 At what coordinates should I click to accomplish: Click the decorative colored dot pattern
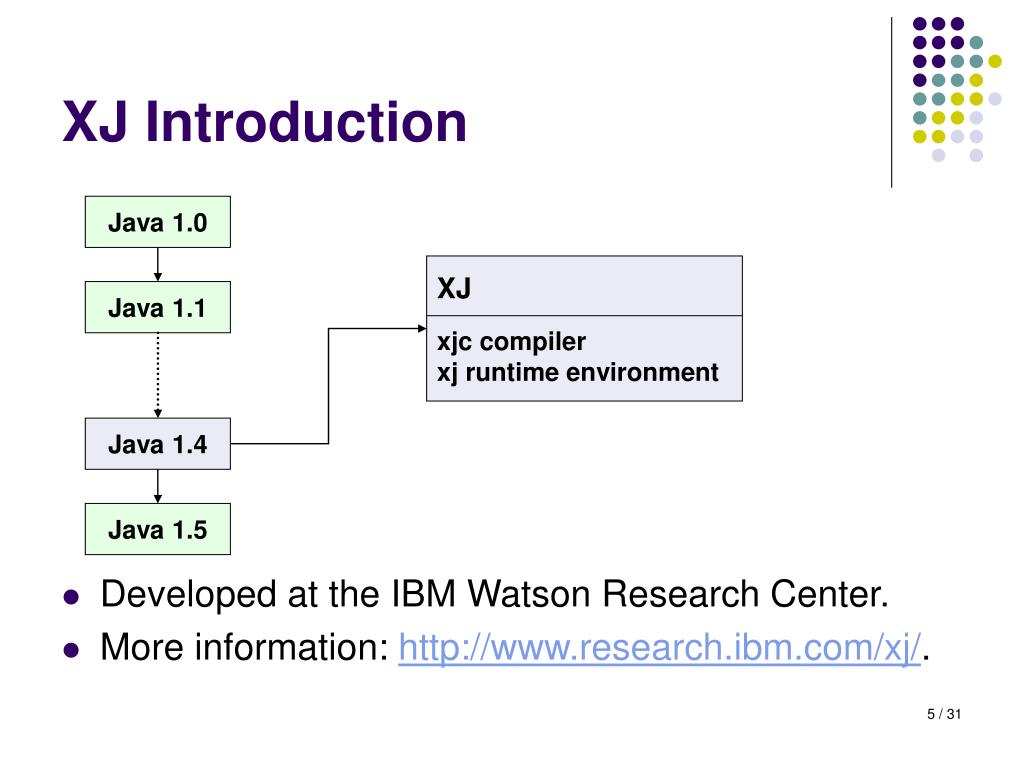coord(957,89)
